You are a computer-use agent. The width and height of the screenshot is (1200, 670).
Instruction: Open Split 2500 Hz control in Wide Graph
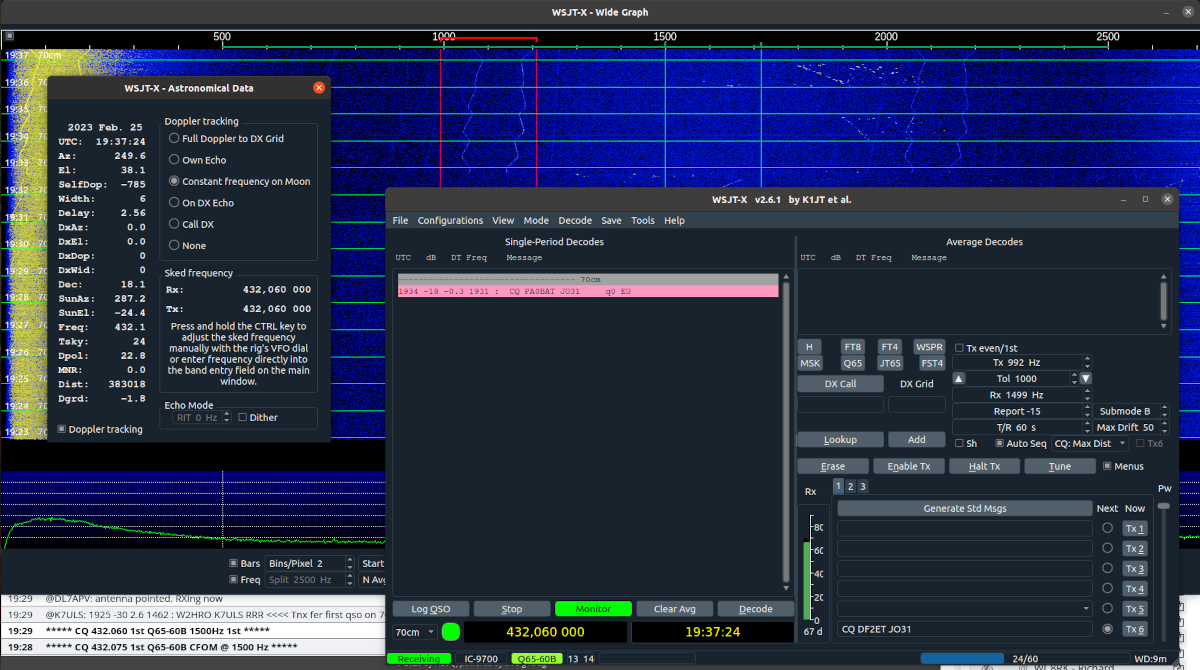[x=311, y=580]
